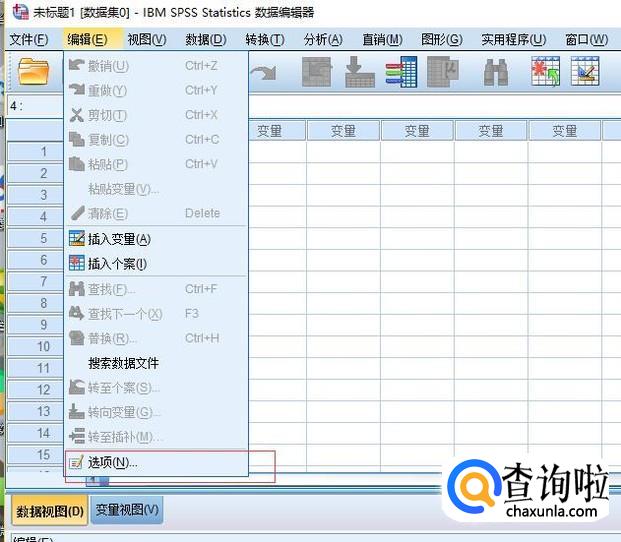The image size is (621, 542).
Task: Click the greyed 粘贴(P) menu entry
Action: click(x=156, y=164)
